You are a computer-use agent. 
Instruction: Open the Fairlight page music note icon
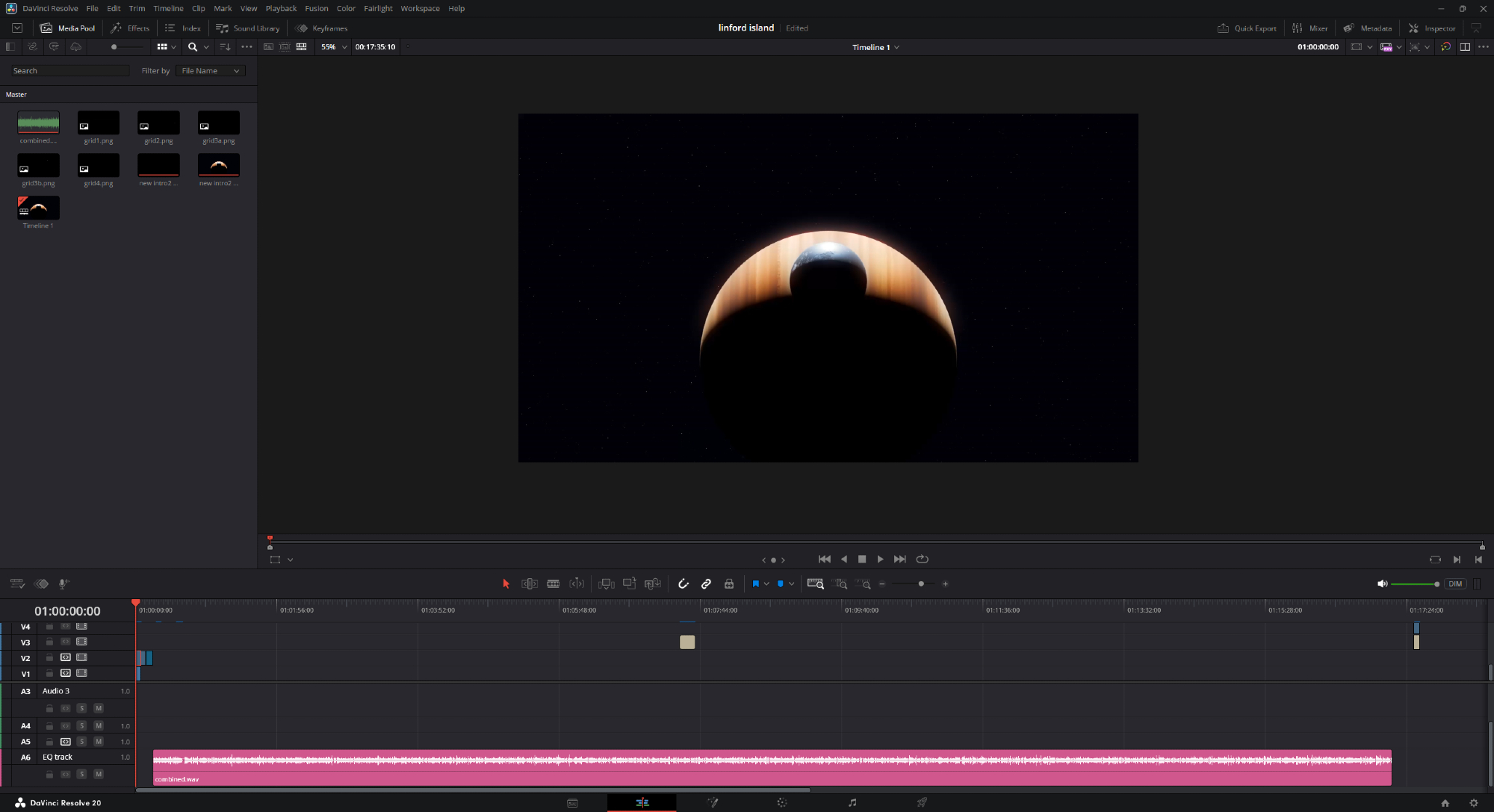click(852, 802)
